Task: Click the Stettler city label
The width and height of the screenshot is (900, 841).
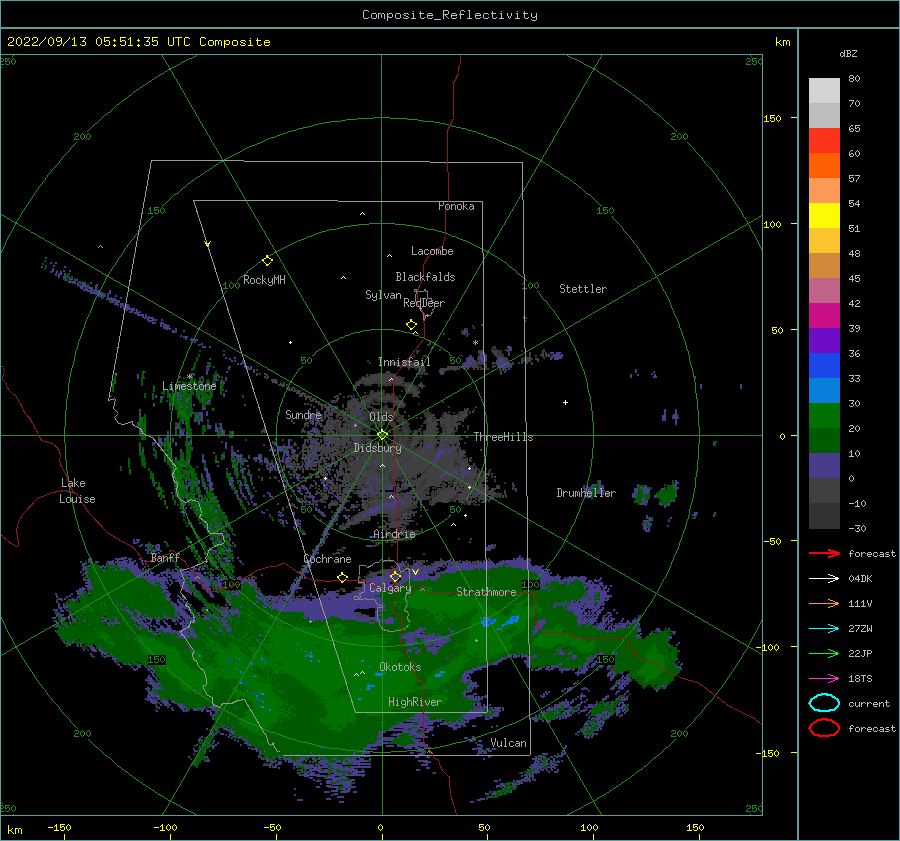Action: click(583, 289)
